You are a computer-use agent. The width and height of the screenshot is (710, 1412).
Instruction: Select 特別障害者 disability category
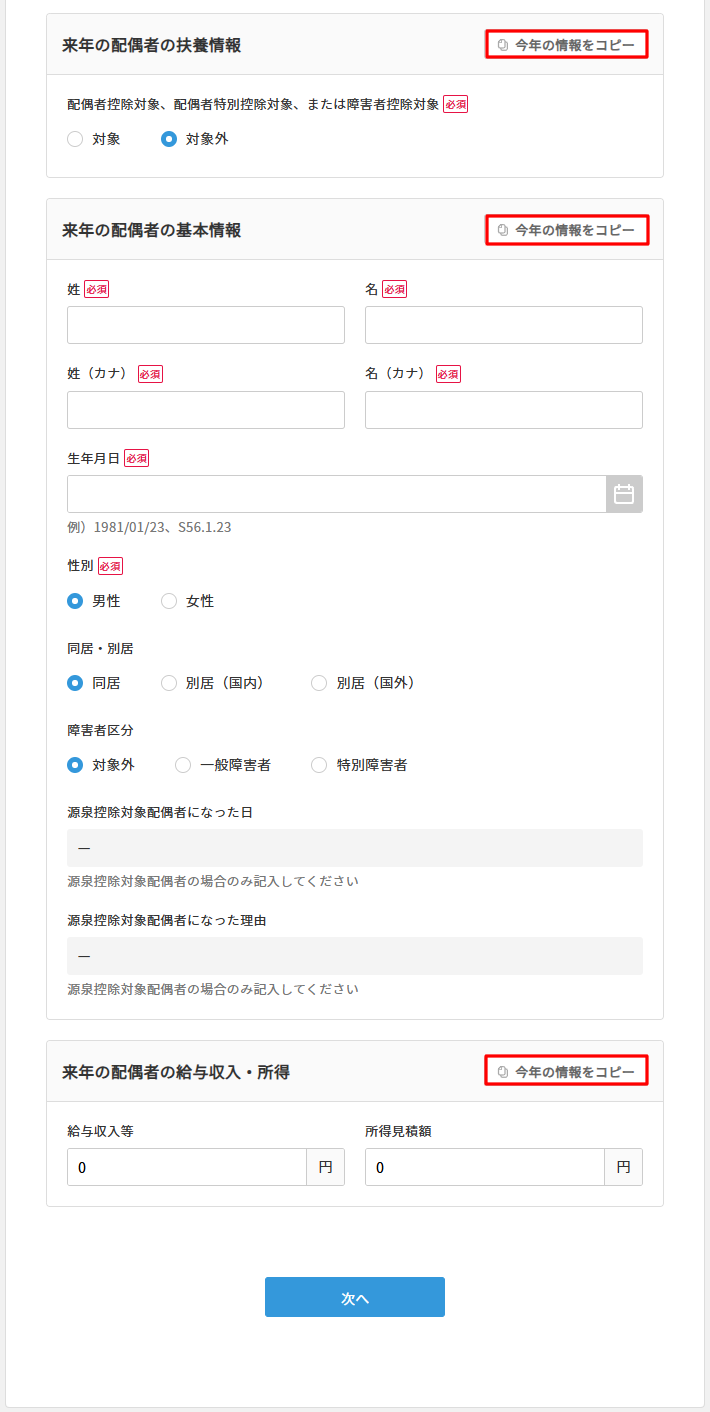tap(318, 765)
